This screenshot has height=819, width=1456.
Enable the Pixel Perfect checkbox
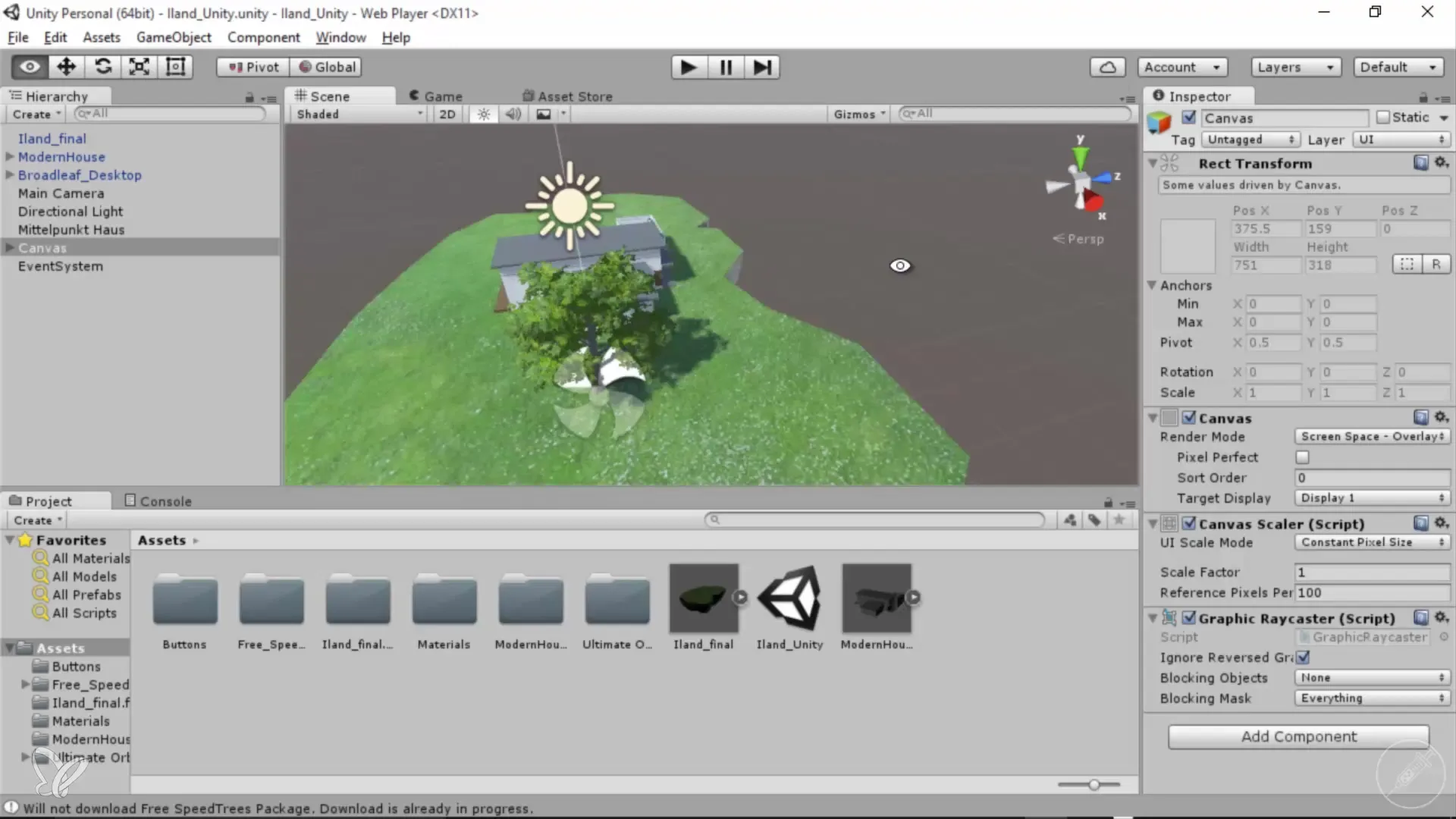pyautogui.click(x=1302, y=457)
